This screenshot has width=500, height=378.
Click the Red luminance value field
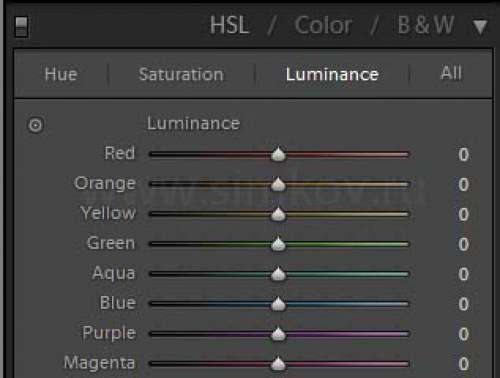coord(464,155)
